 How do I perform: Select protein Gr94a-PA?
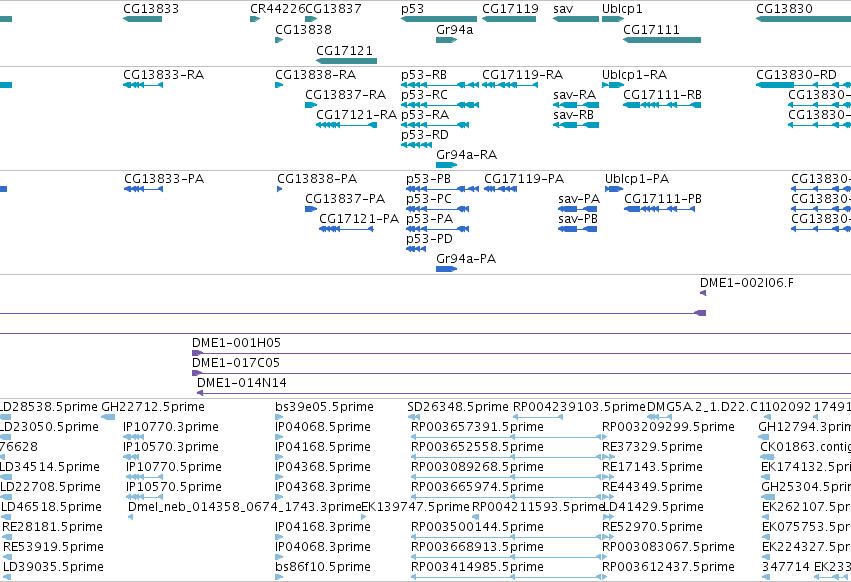click(x=466, y=260)
